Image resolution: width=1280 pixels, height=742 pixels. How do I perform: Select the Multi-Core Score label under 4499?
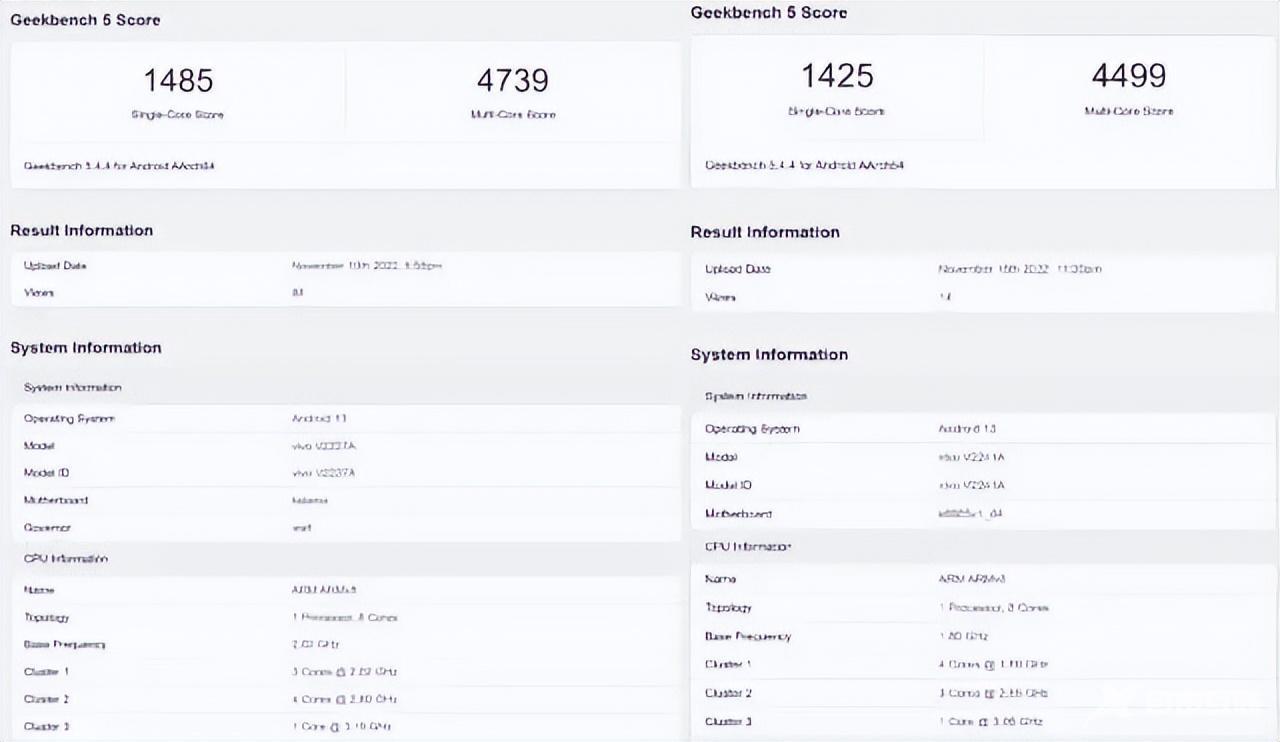(1129, 112)
